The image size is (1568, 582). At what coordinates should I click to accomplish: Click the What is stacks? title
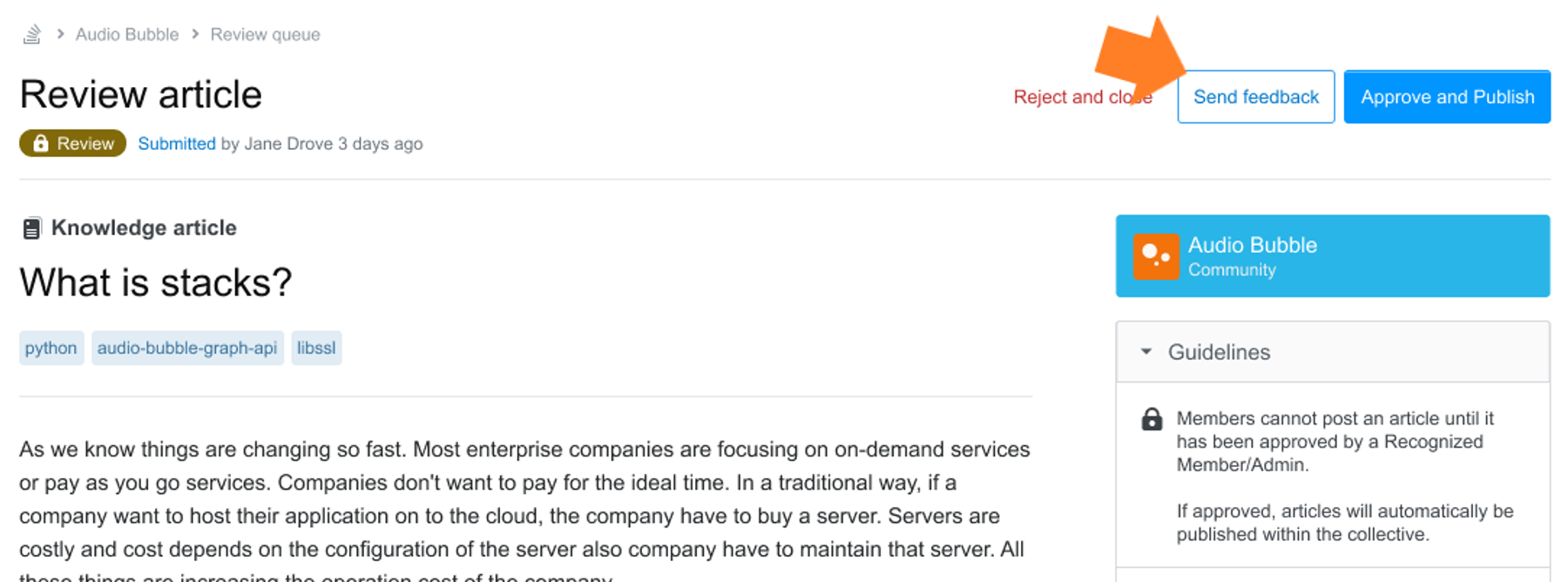click(x=156, y=282)
